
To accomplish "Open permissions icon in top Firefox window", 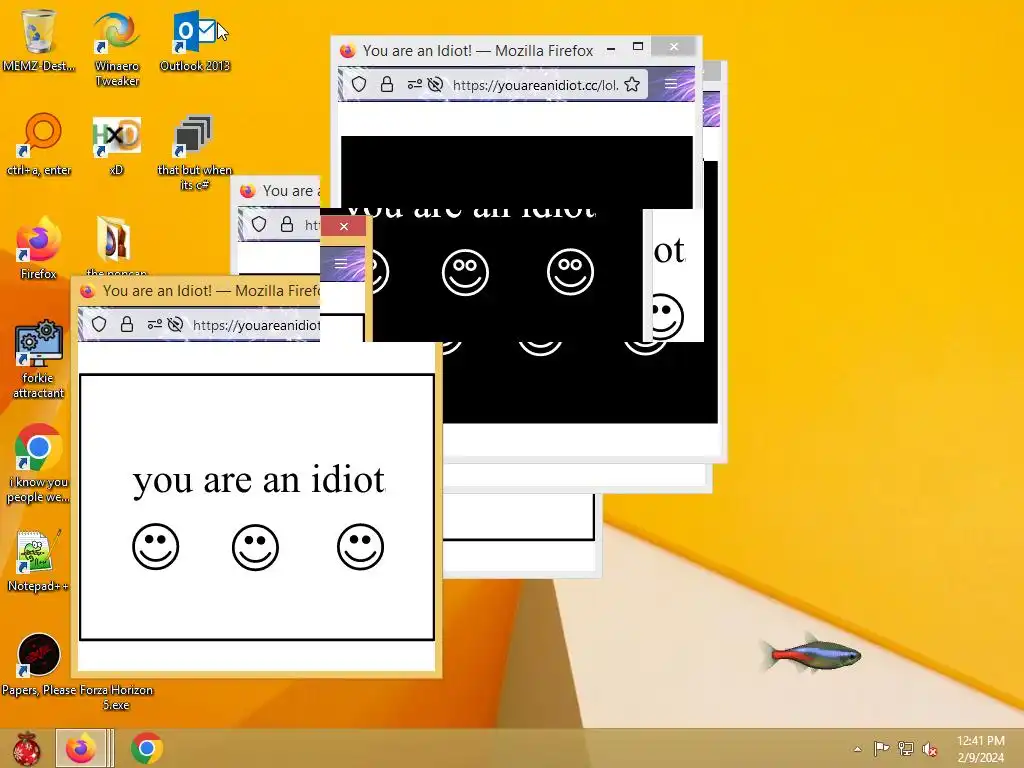I will pyautogui.click(x=414, y=84).
